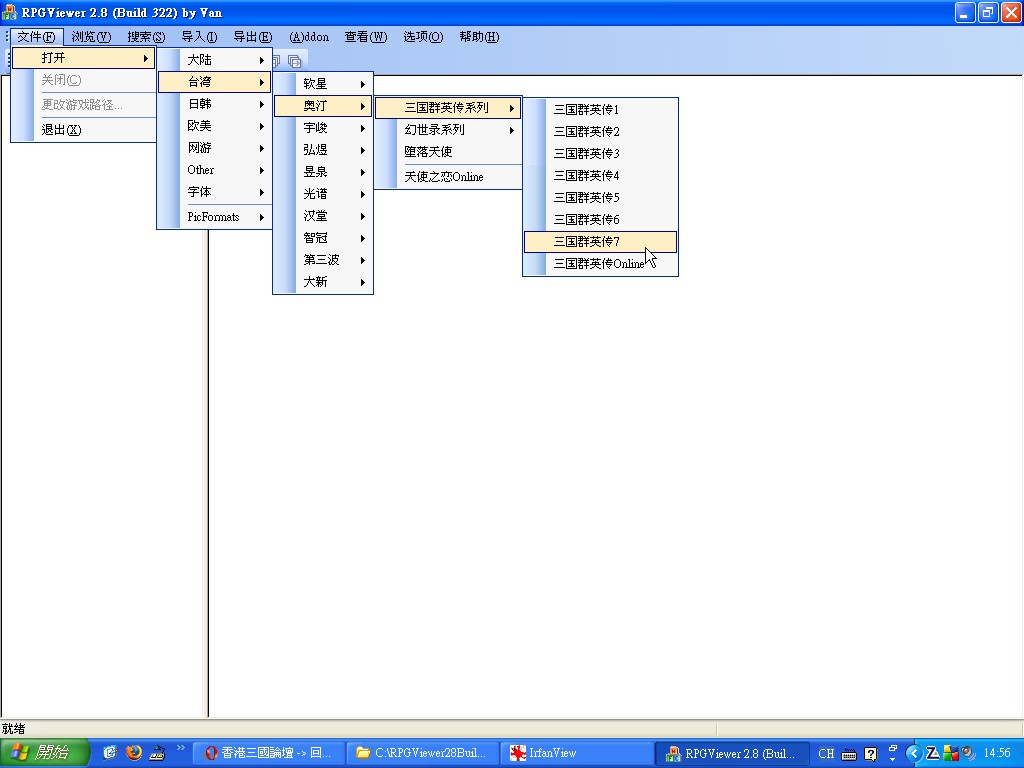Expand the 弘煜 publisher submenu
The height and width of the screenshot is (768, 1024).
click(x=323, y=150)
